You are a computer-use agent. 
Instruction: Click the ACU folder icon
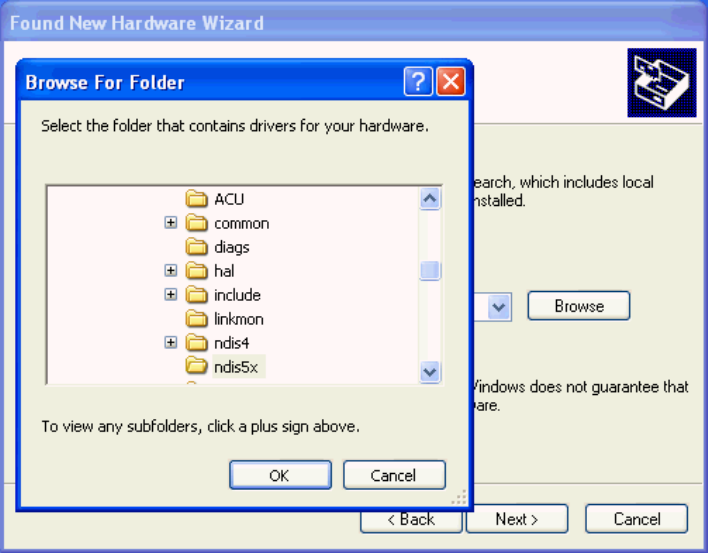tap(196, 199)
